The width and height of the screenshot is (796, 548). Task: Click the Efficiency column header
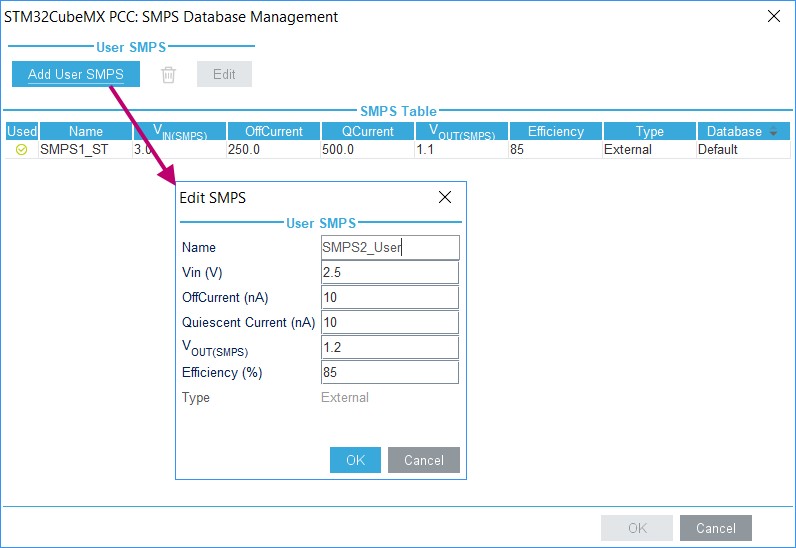coord(556,132)
